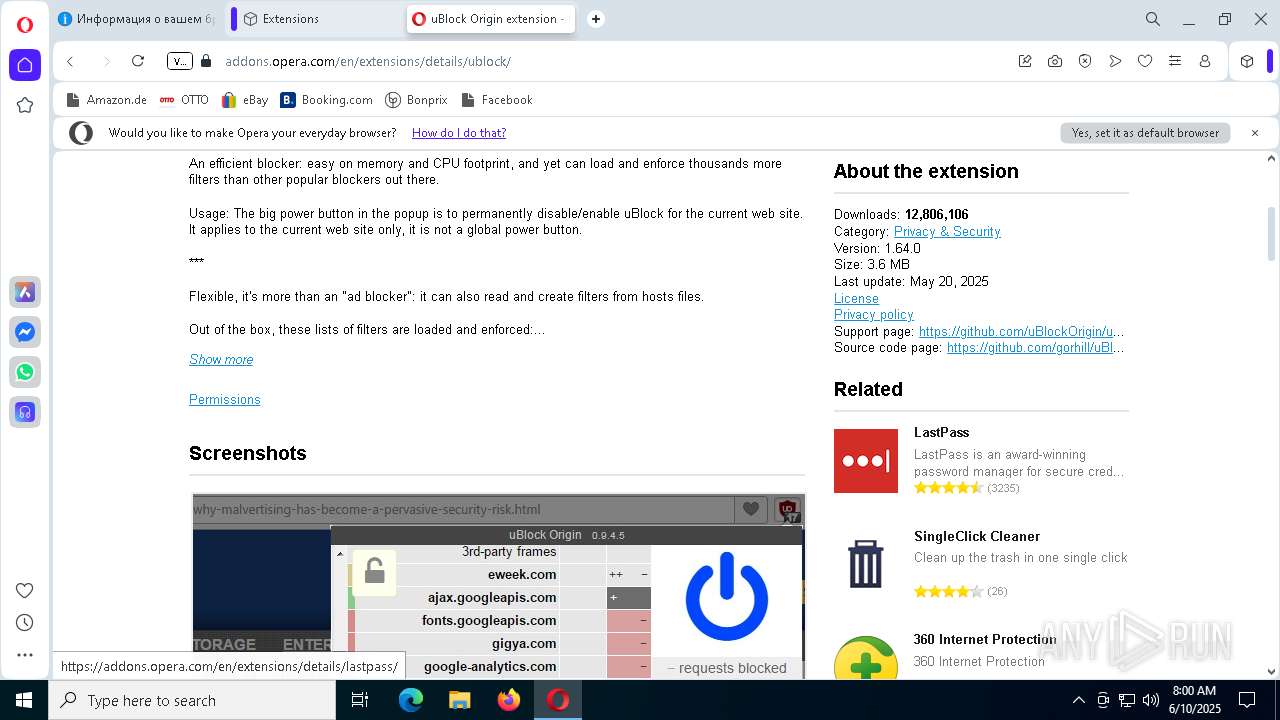
Task: Open the LastPass logo thumbnail
Action: point(866,461)
